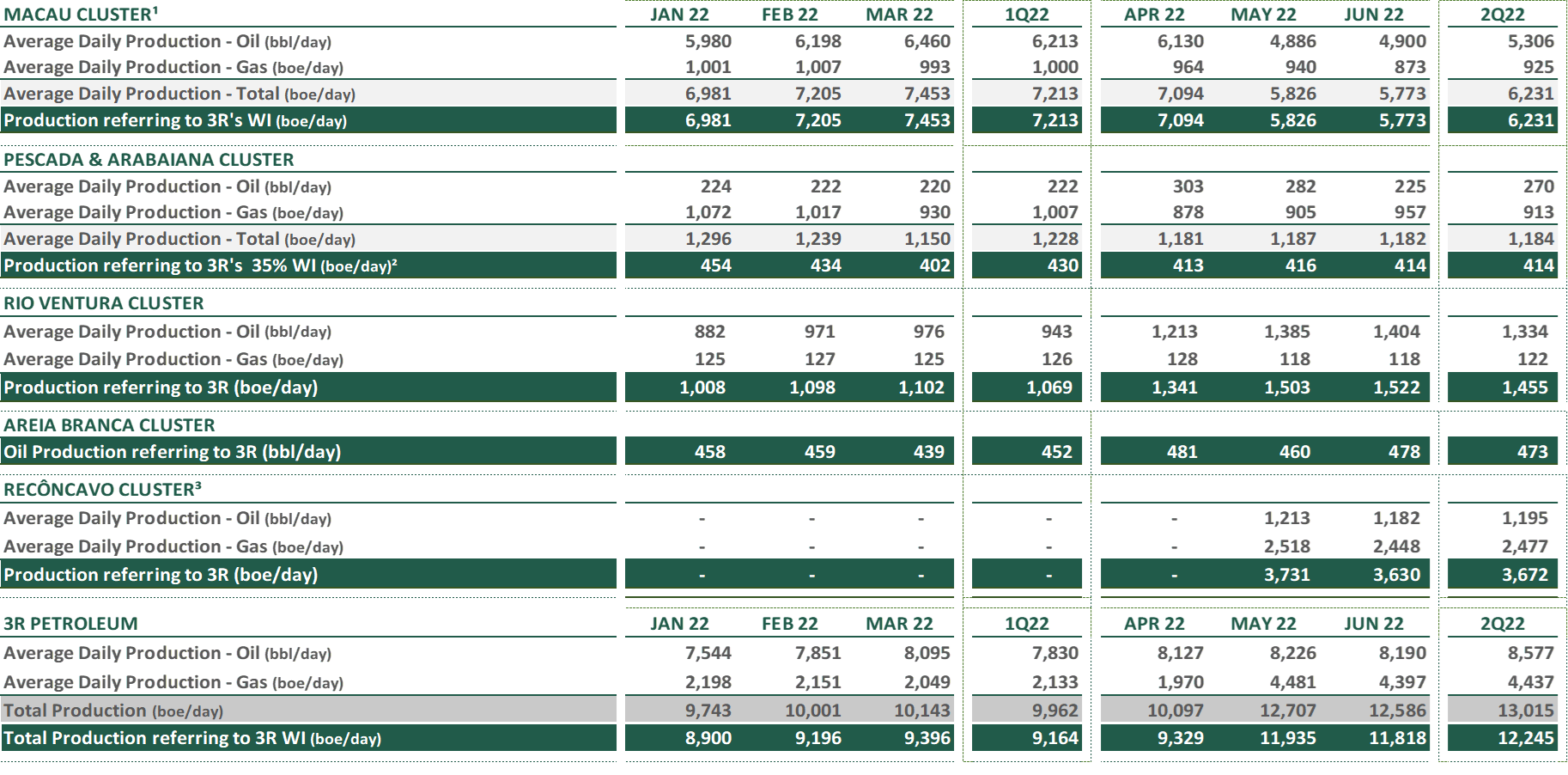Image resolution: width=1568 pixels, height=775 pixels.
Task: Click the MAY 22 header in 3R Petroleum section
Action: click(1263, 624)
